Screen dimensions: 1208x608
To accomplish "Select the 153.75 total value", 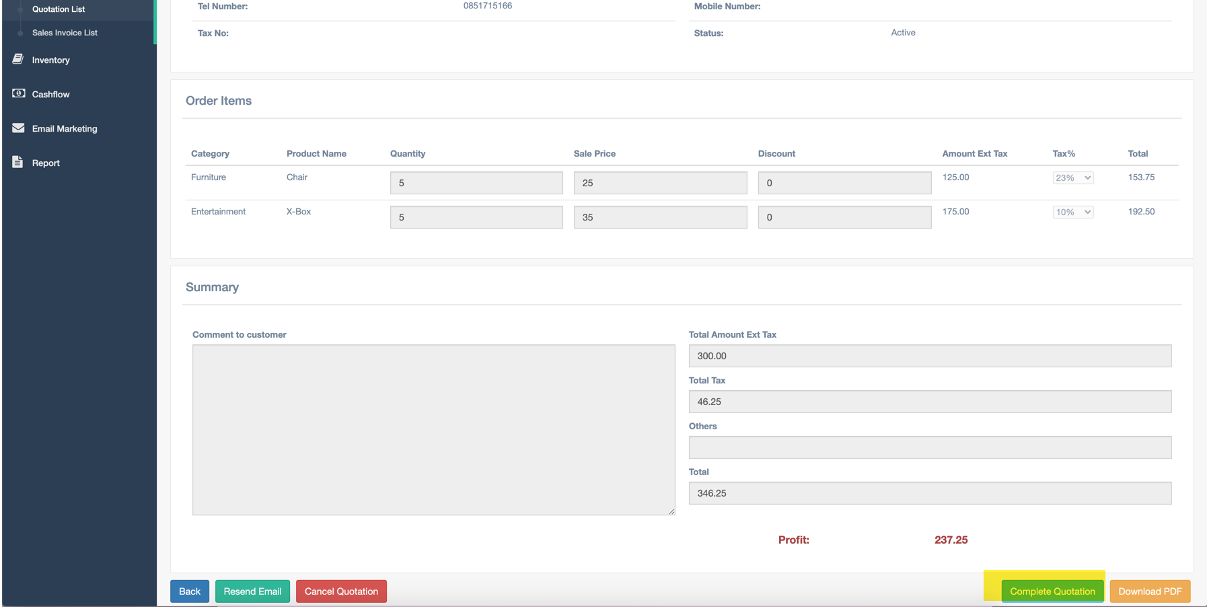I will click(x=1141, y=177).
